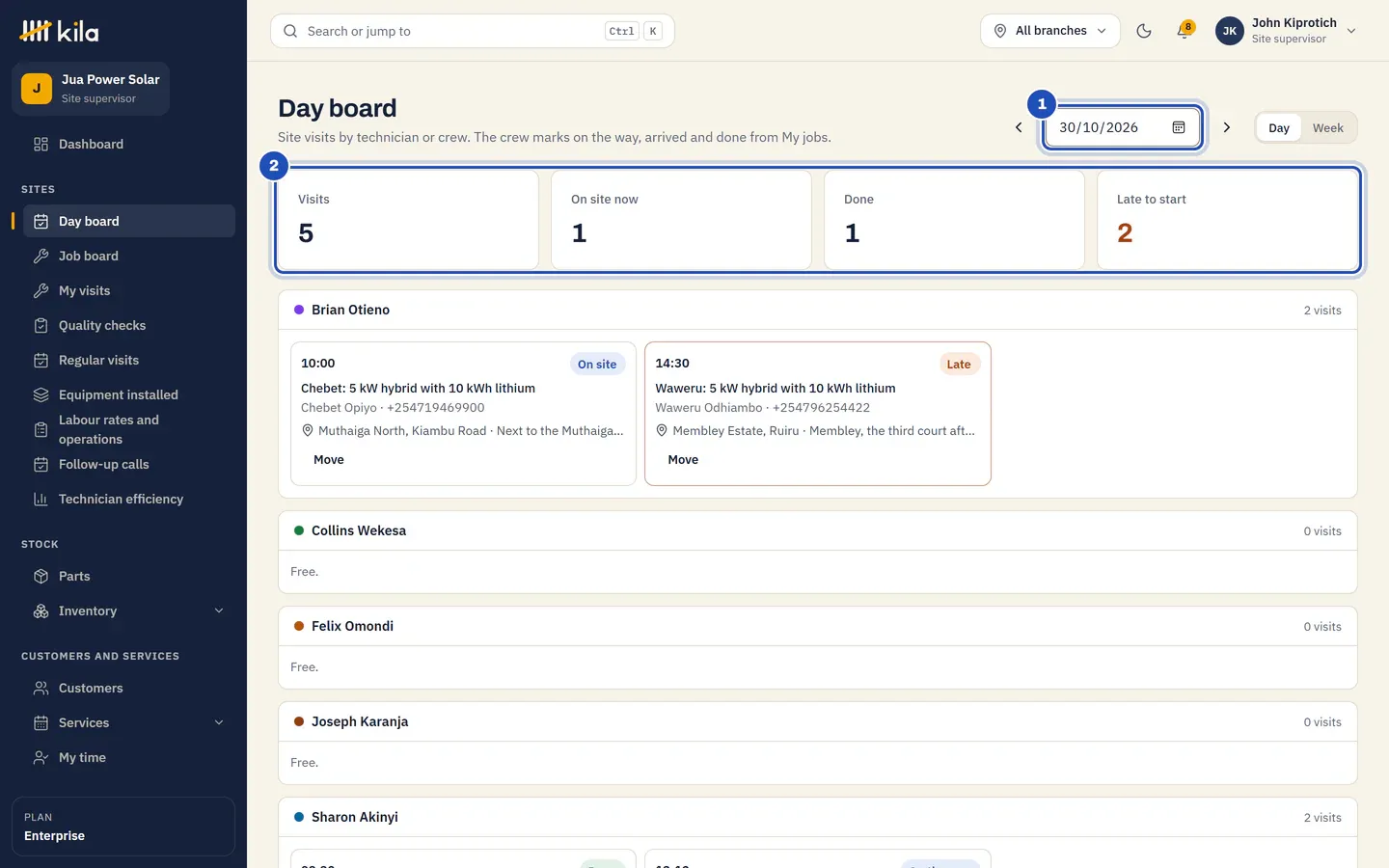Click the Dashboard grid icon in the sidebar
1389x868 pixels.
(41, 144)
